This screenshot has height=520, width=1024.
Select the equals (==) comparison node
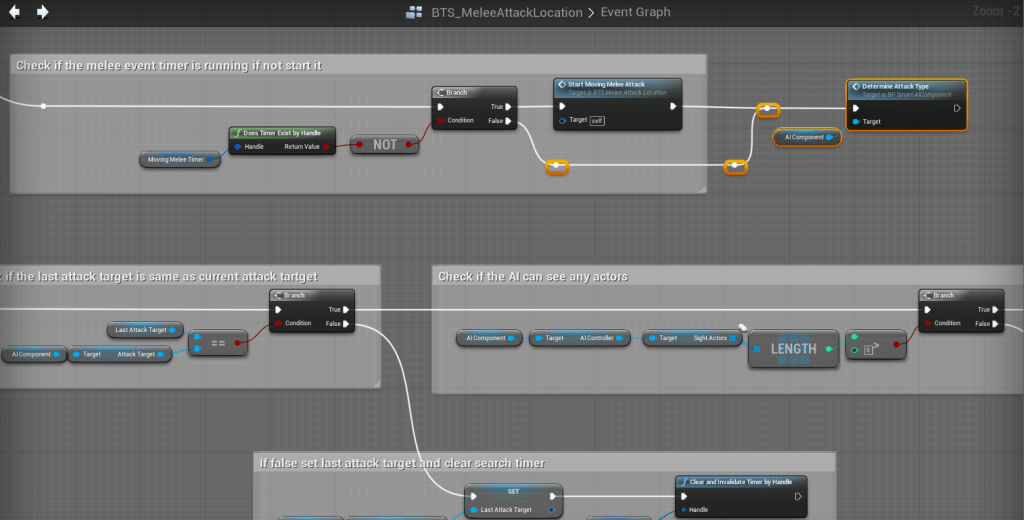(x=218, y=343)
